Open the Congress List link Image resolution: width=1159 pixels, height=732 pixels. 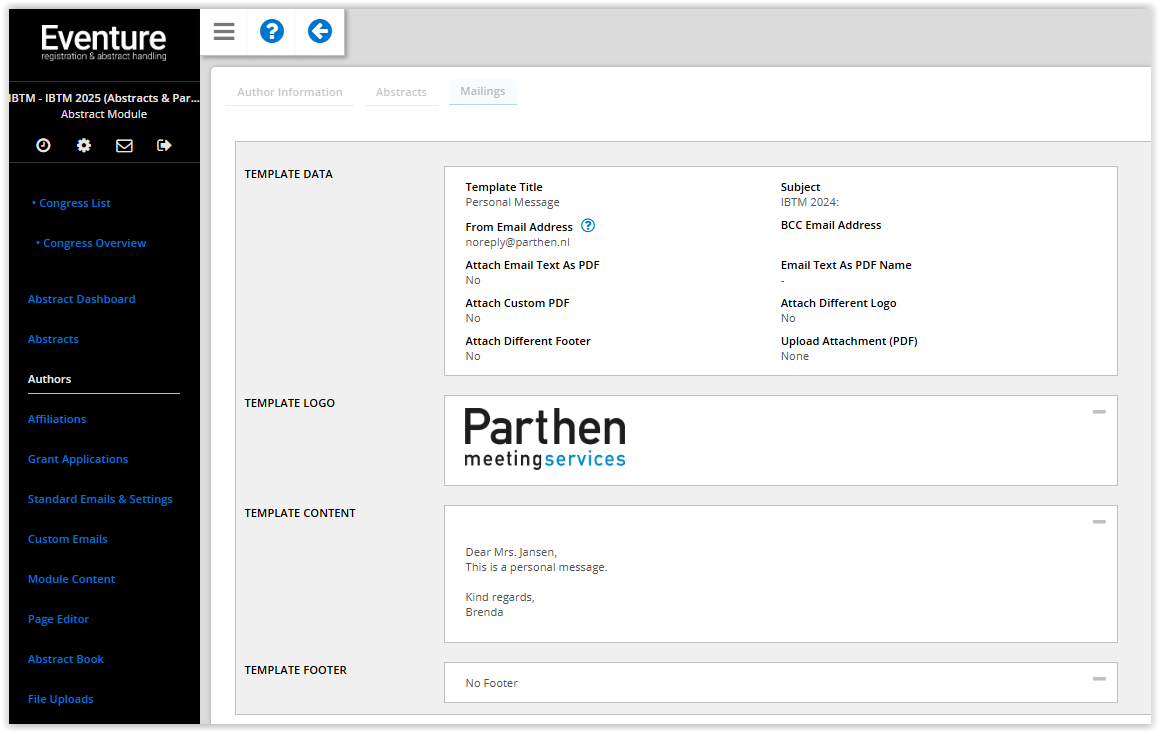[x=75, y=203]
